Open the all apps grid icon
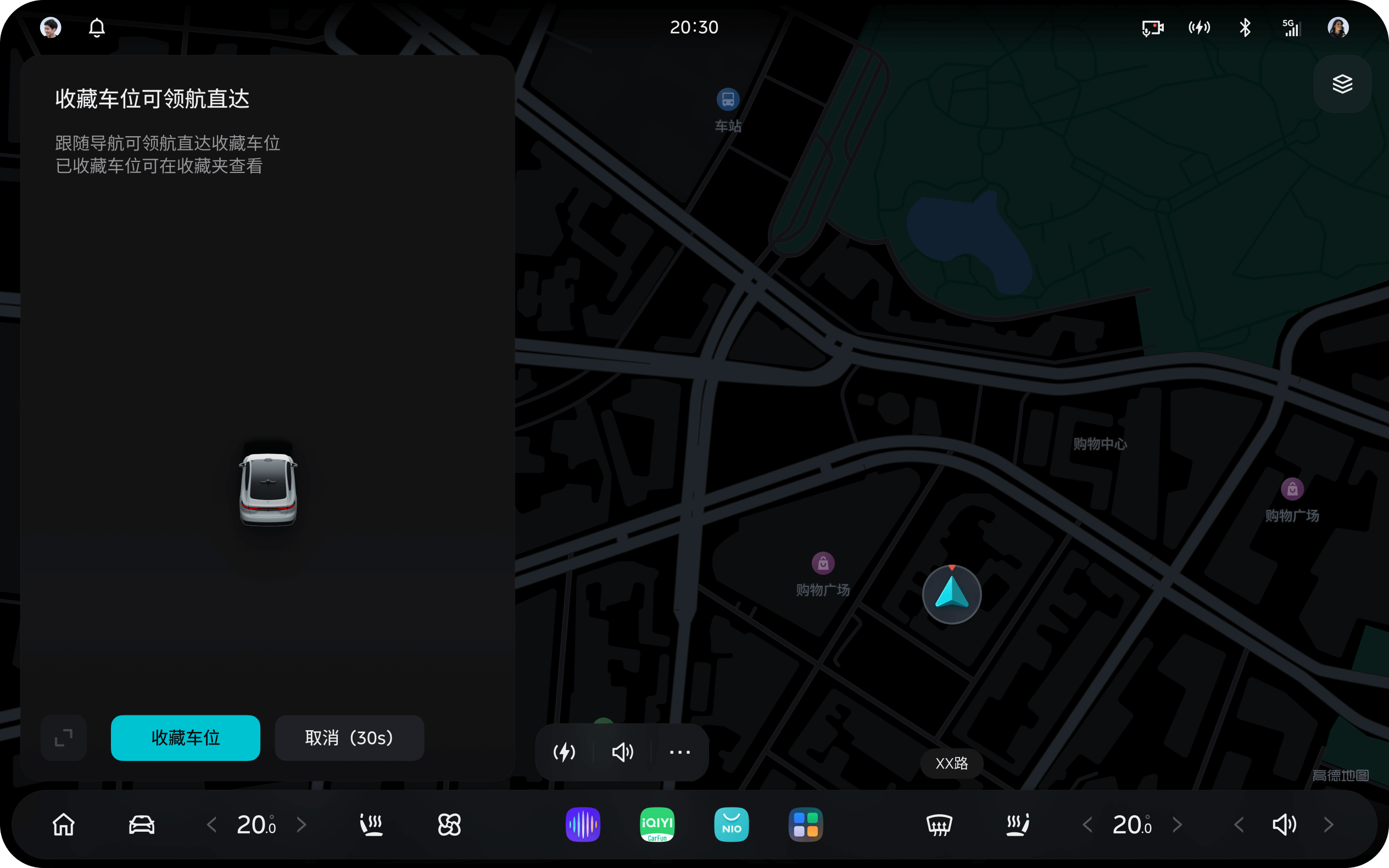Viewport: 1389px width, 868px height. pos(806,825)
